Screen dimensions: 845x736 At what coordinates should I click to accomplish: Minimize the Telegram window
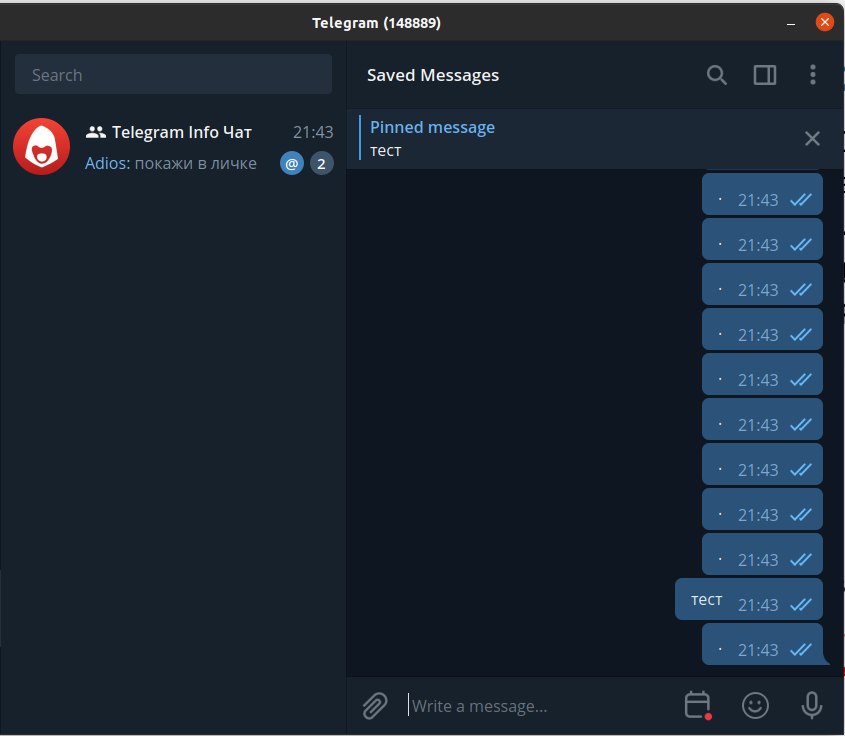coord(791,23)
